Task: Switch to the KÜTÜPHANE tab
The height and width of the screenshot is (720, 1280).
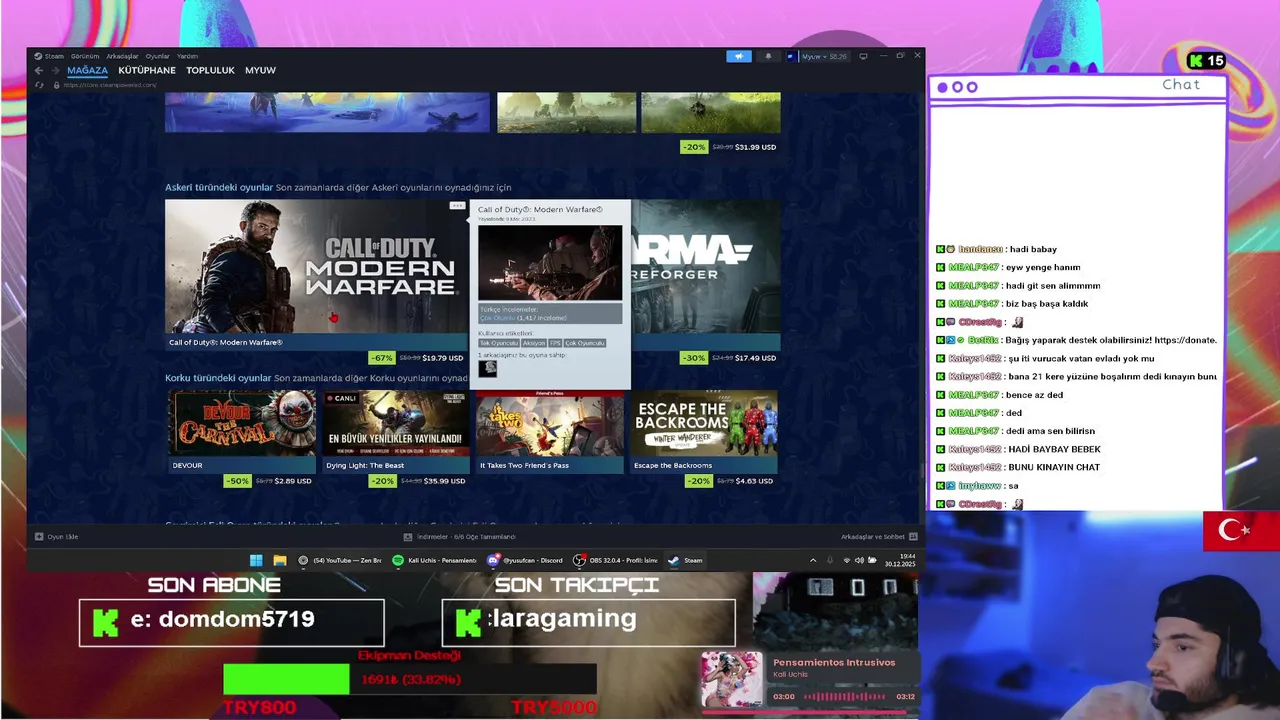Action: tap(147, 70)
